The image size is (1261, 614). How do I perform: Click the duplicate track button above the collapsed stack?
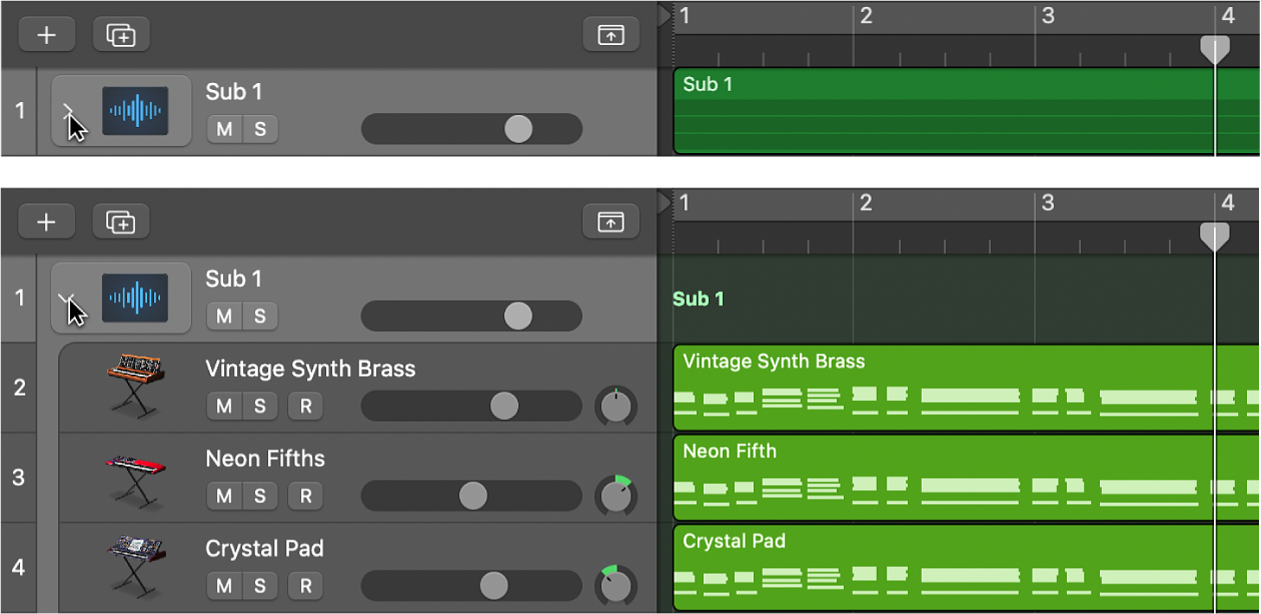[x=121, y=35]
